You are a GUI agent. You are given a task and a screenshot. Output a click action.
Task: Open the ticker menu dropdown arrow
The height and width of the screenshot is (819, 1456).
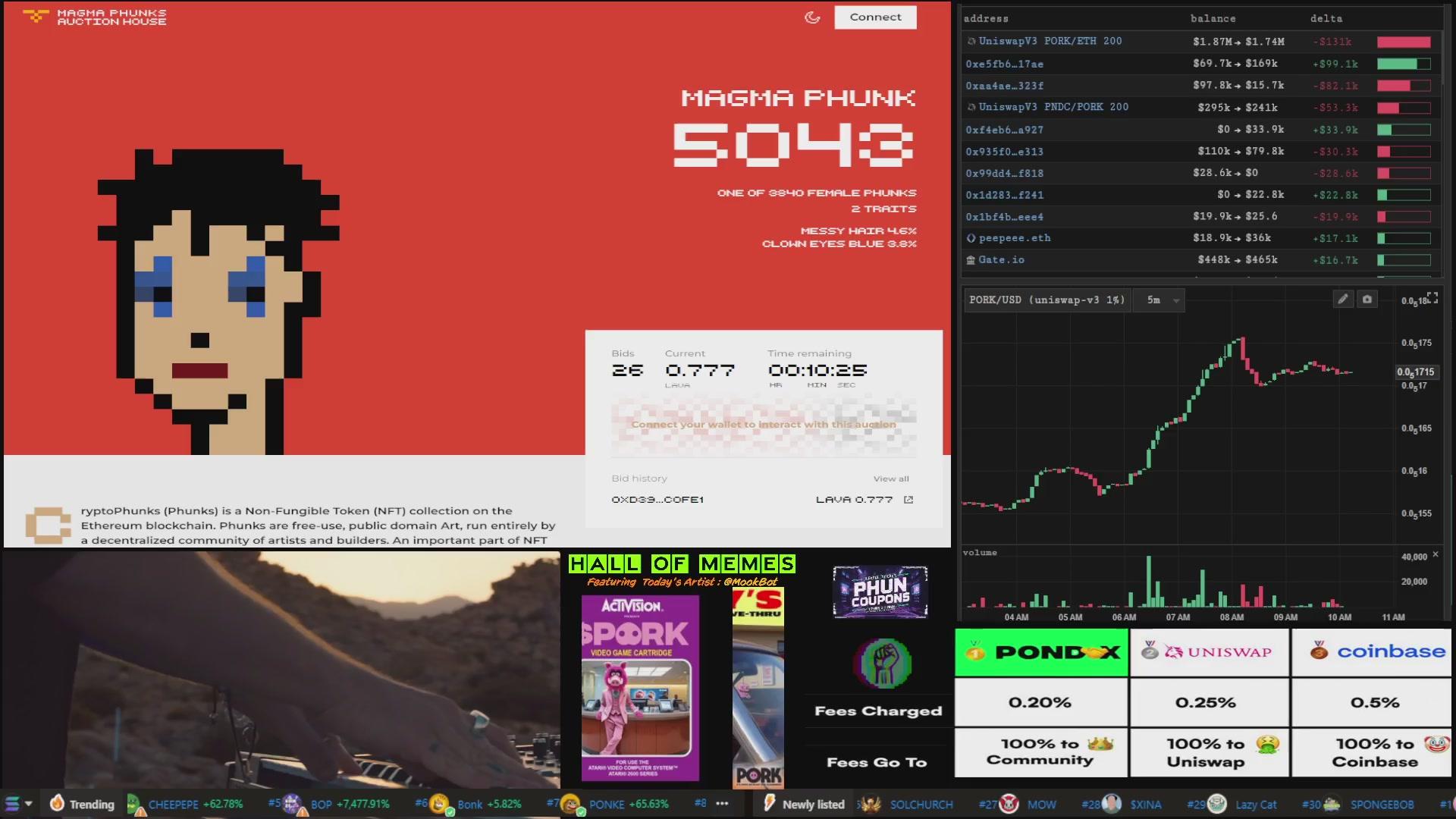(29, 804)
